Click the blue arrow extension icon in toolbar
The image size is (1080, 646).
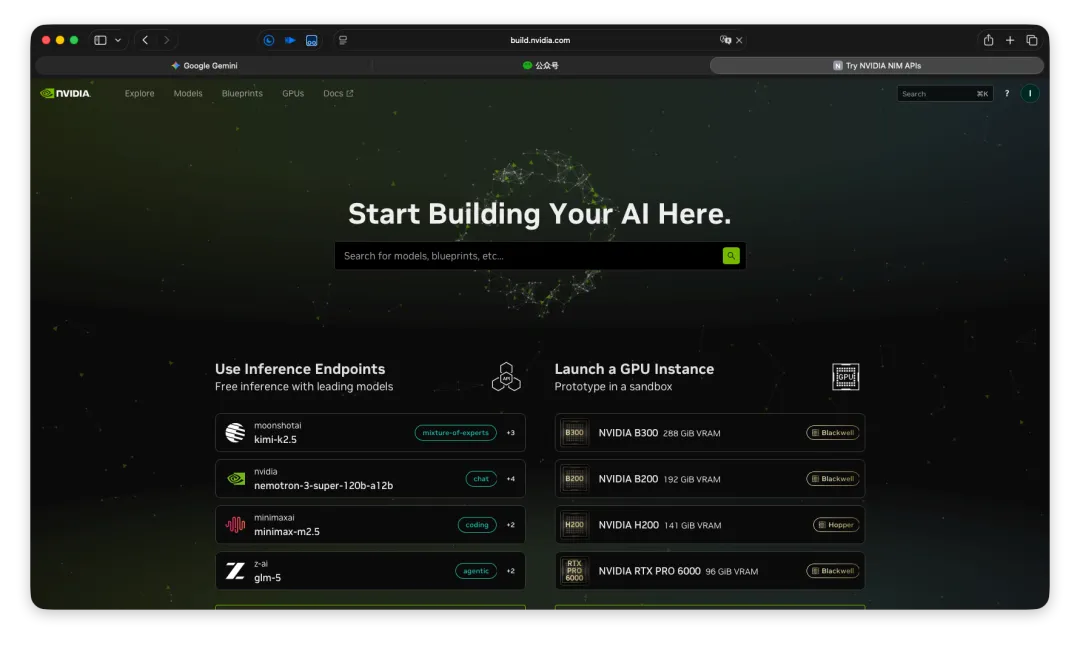(x=290, y=40)
